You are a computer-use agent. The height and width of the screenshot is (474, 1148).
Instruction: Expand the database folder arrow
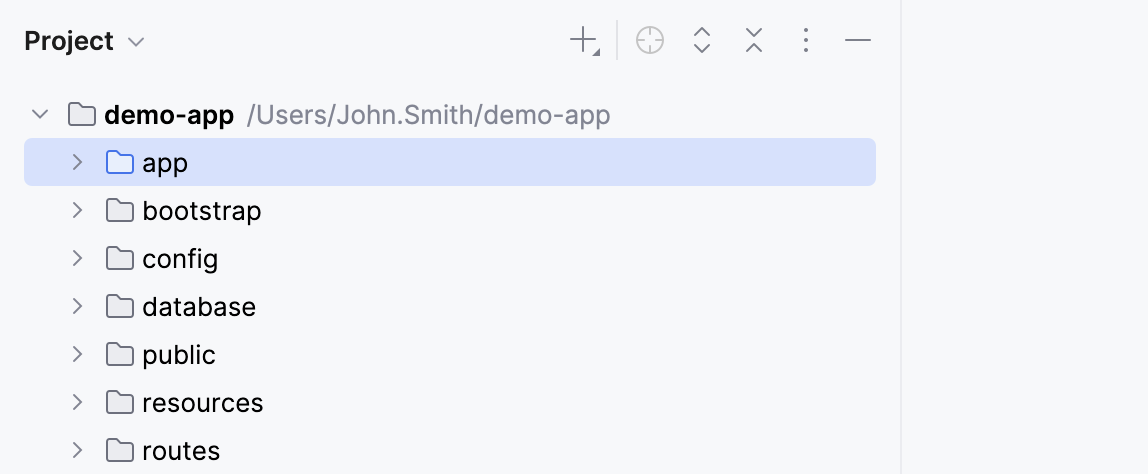tap(77, 307)
